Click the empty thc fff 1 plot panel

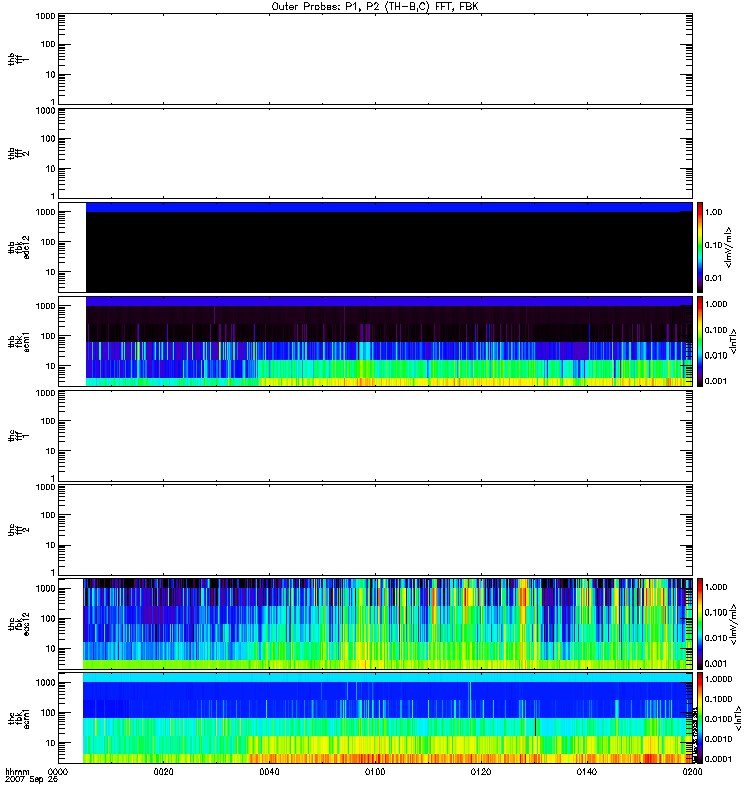coord(375,436)
